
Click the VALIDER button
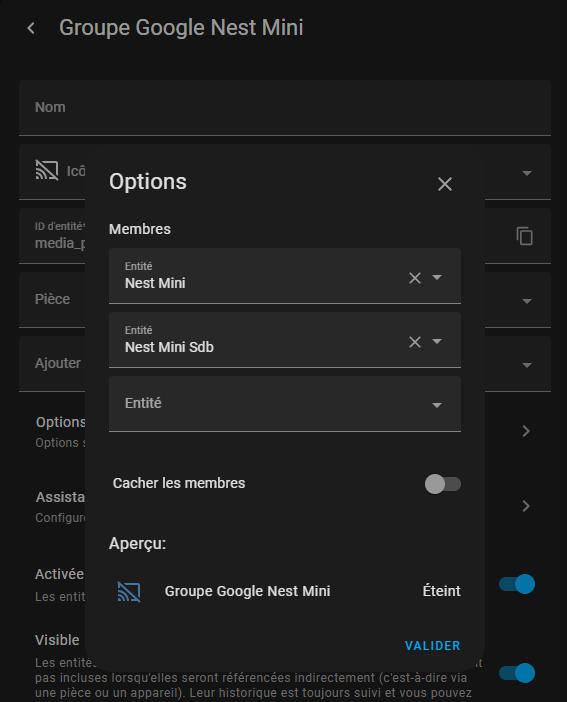tap(433, 646)
